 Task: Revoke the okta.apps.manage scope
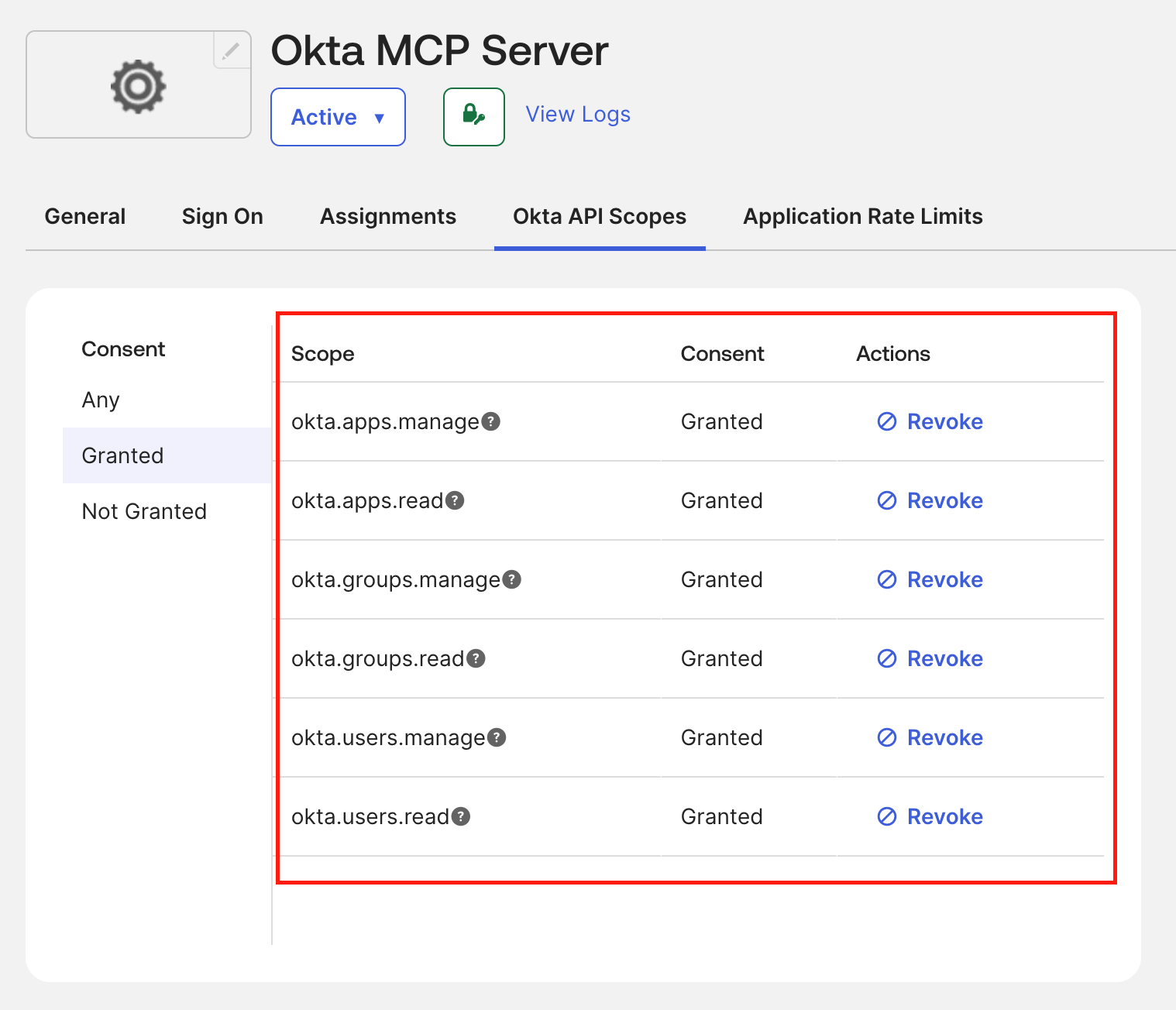(x=930, y=421)
